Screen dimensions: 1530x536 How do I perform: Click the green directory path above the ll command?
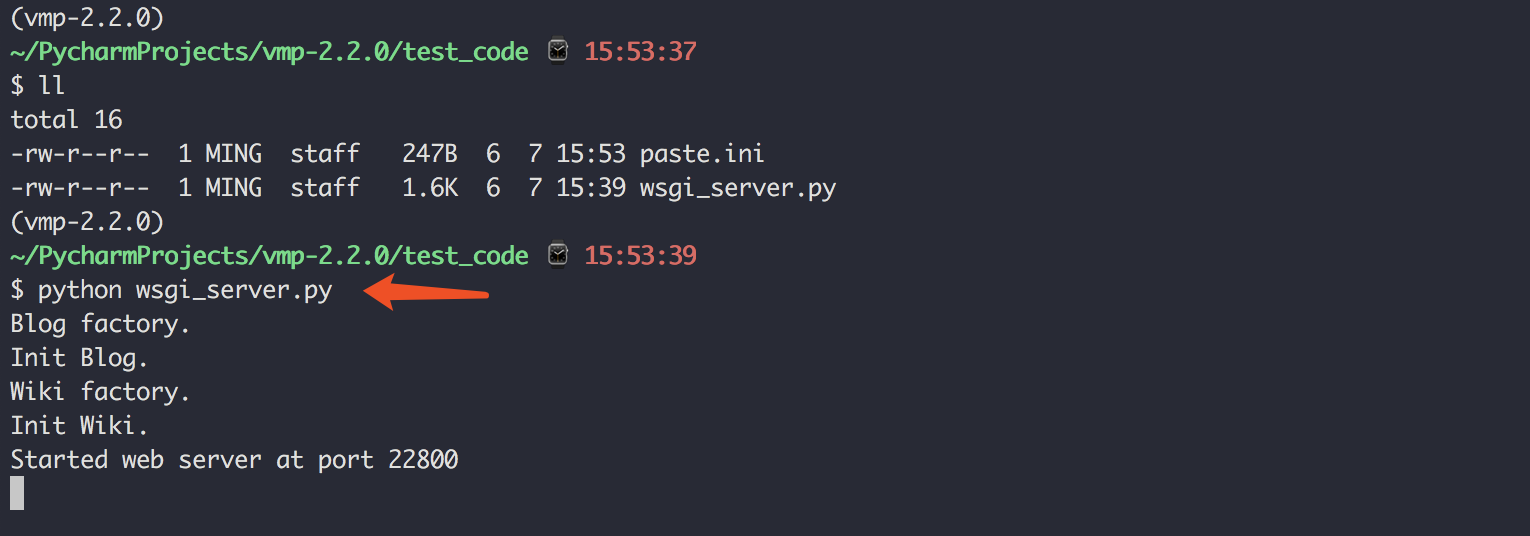pyautogui.click(x=269, y=51)
